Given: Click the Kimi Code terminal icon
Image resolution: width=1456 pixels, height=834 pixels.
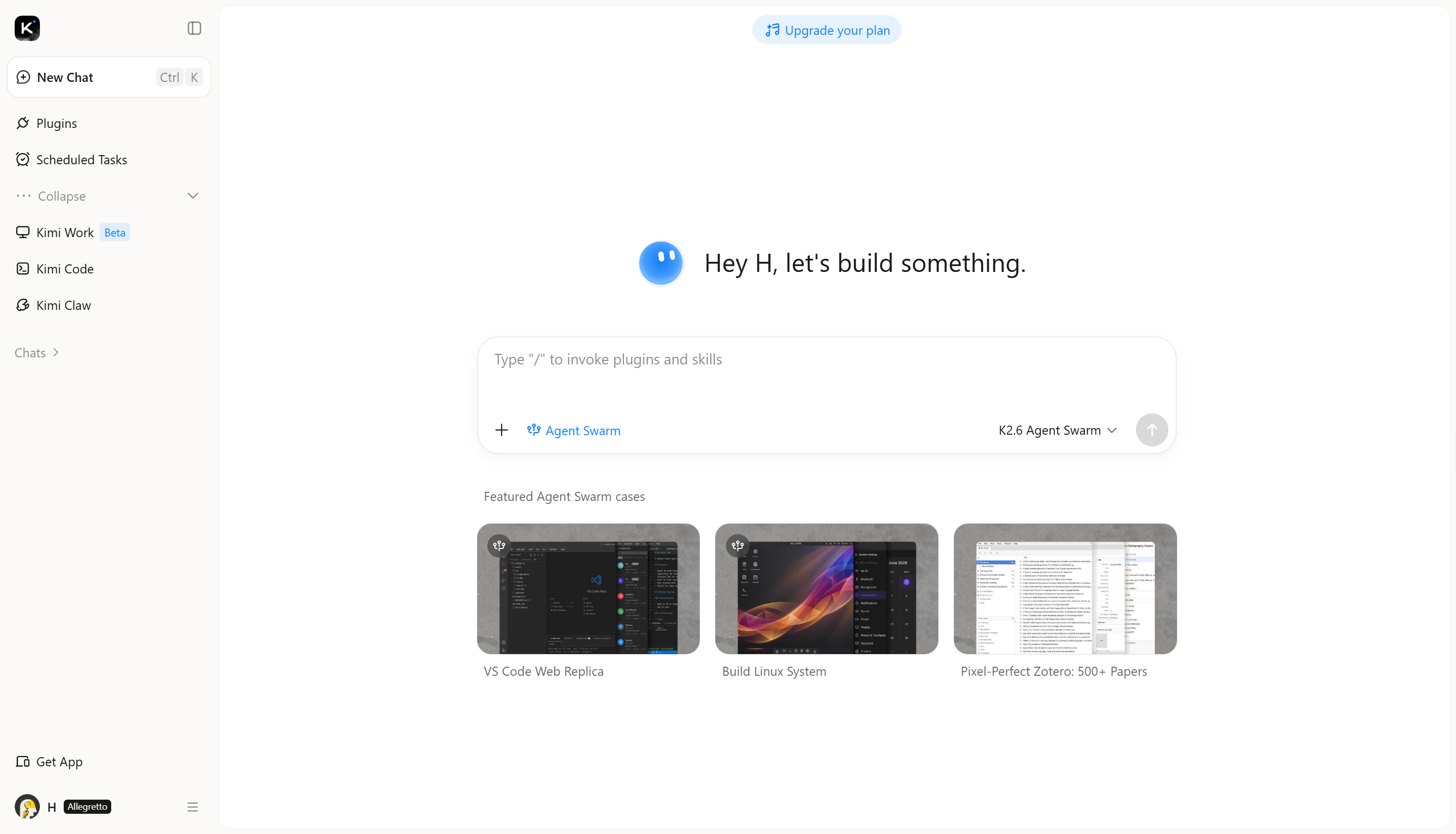Looking at the screenshot, I should tap(23, 268).
